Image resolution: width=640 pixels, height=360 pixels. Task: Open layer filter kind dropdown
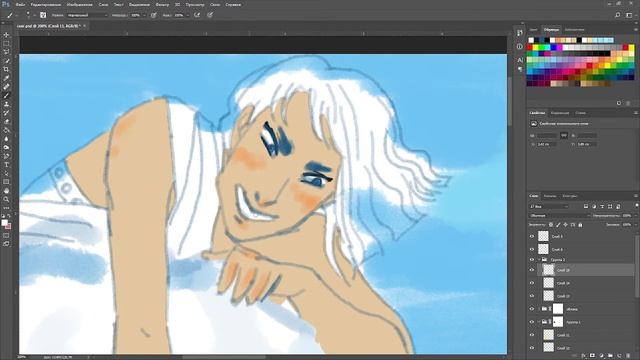coord(549,206)
